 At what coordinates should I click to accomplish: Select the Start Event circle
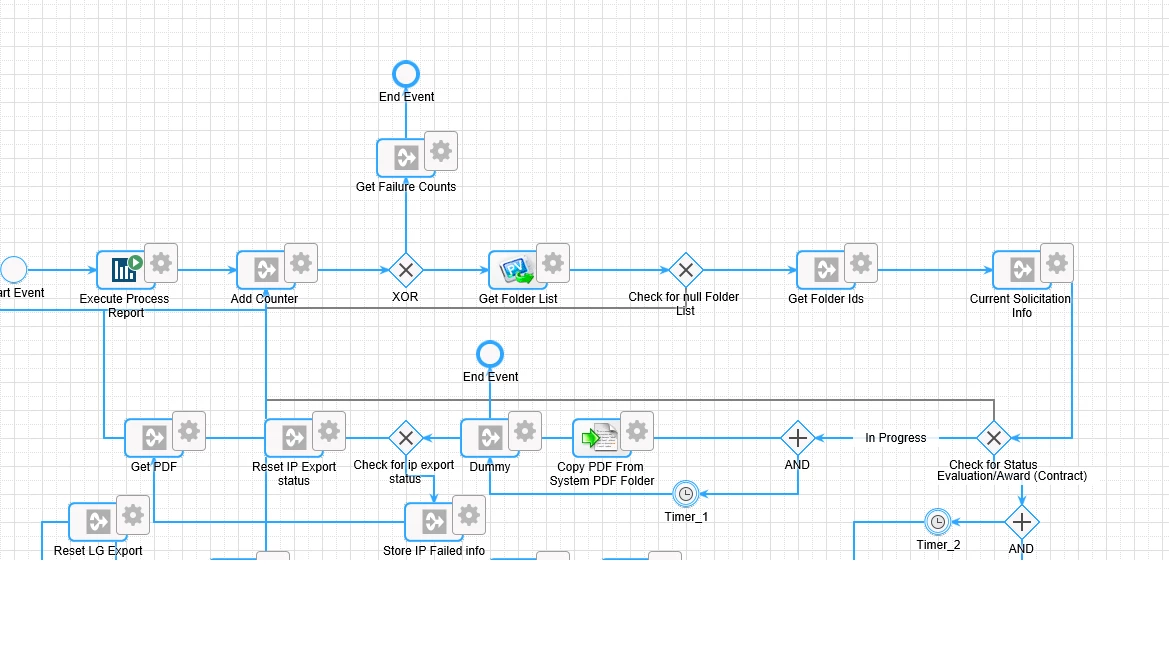[13, 270]
